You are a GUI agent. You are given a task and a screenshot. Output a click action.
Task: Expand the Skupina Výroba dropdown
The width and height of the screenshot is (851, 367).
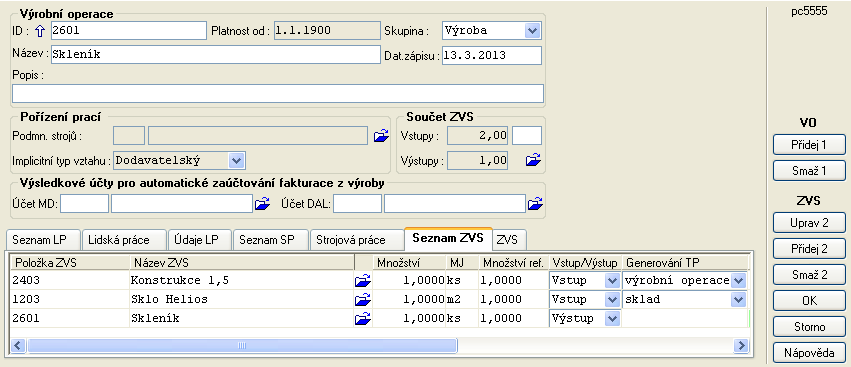click(532, 30)
